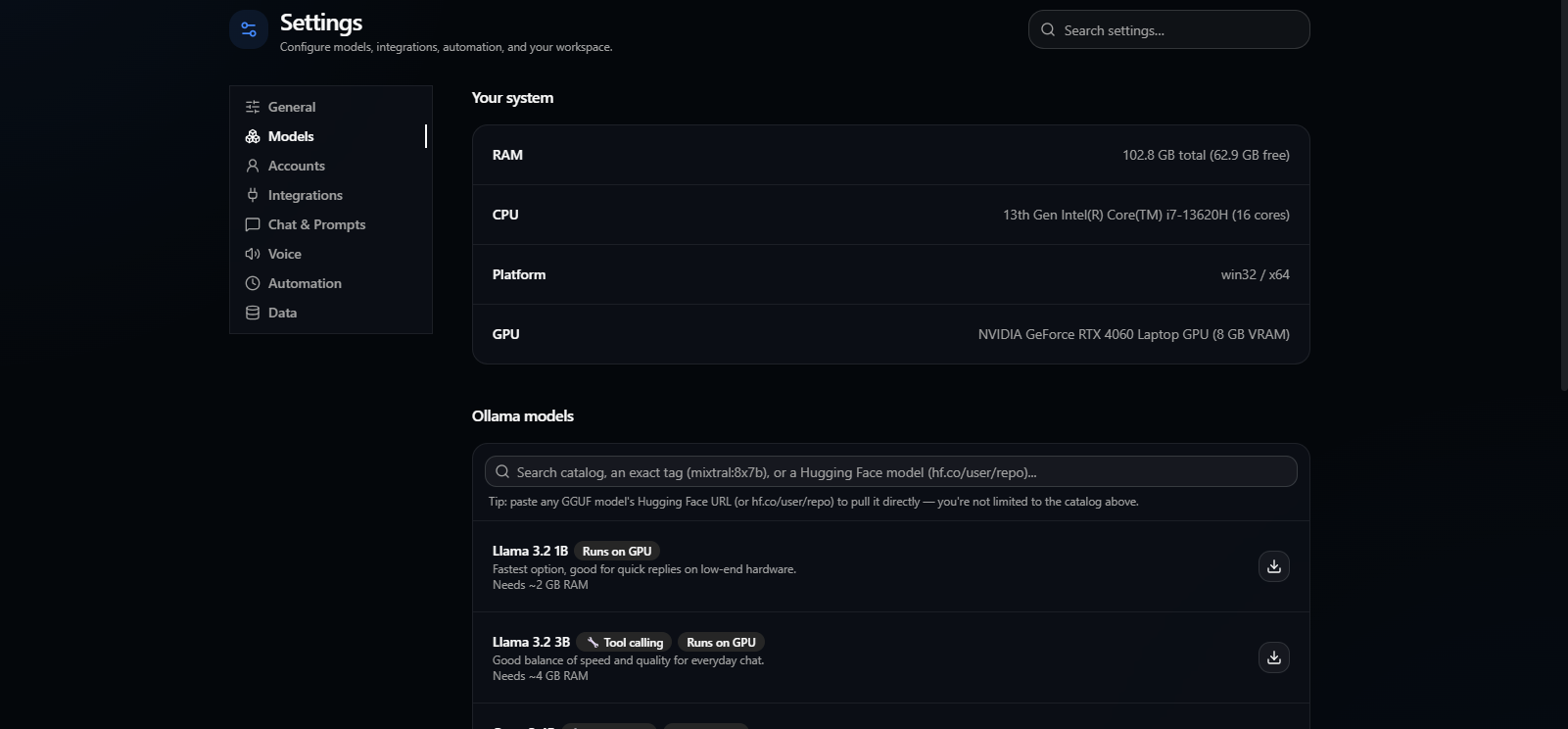Open Integrations in the sidebar

331,195
